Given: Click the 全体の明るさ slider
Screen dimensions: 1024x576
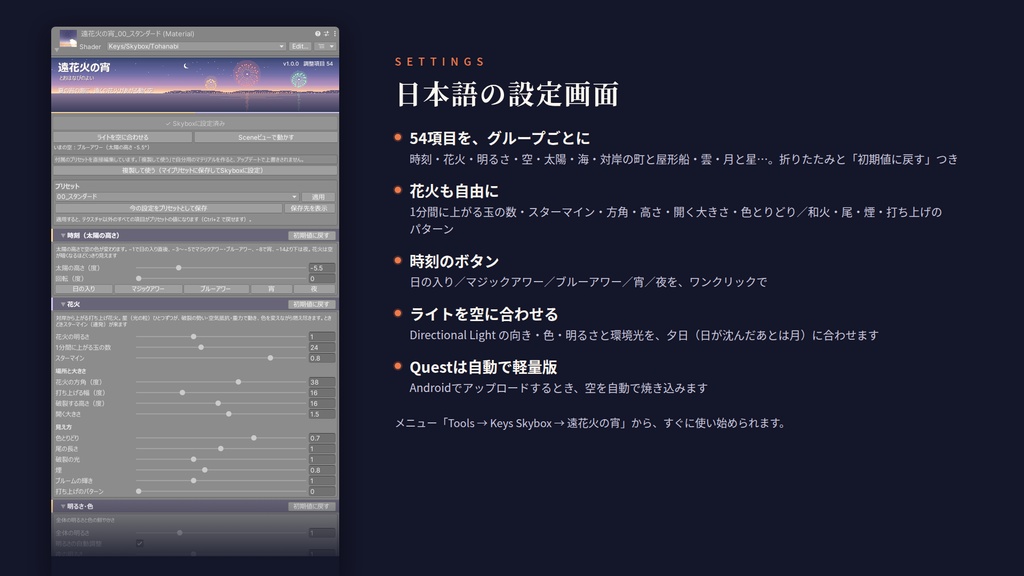Looking at the screenshot, I should (221, 533).
